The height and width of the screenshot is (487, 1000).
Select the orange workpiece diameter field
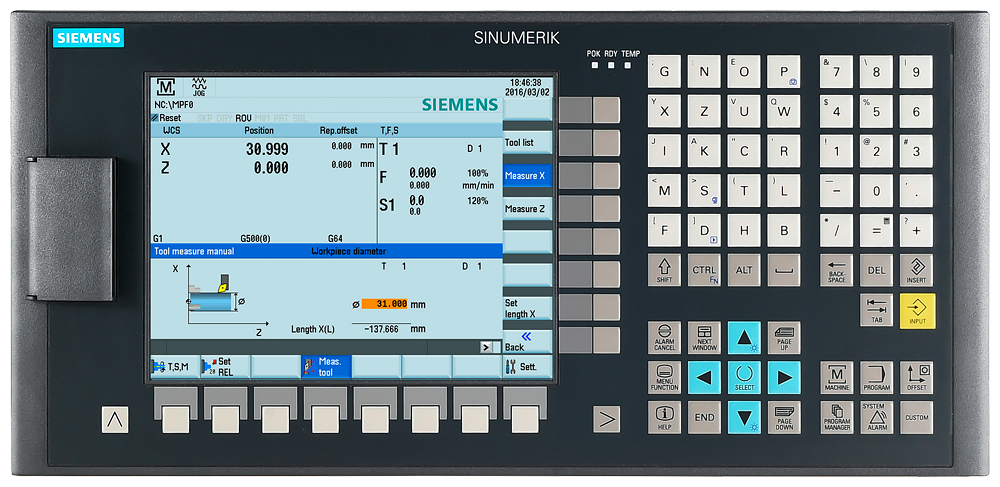tap(384, 304)
